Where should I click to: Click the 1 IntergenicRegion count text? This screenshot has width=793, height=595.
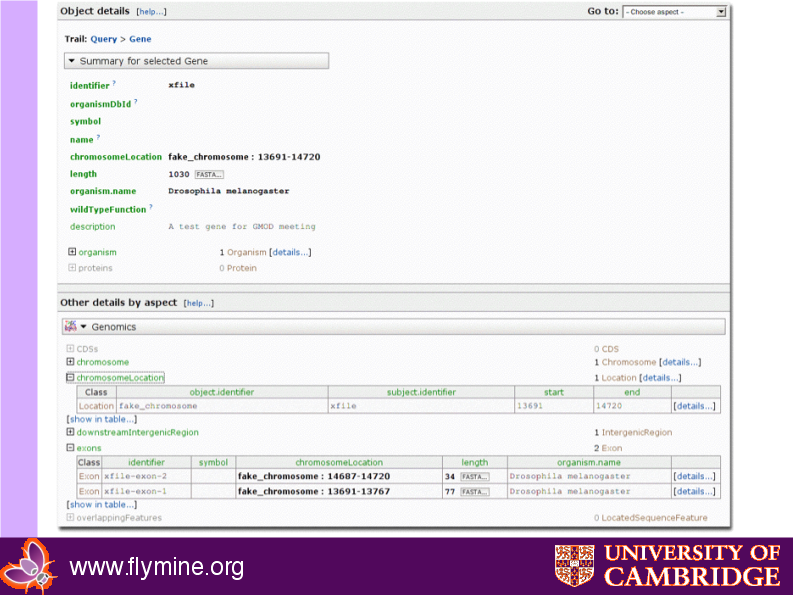pyautogui.click(x=633, y=433)
